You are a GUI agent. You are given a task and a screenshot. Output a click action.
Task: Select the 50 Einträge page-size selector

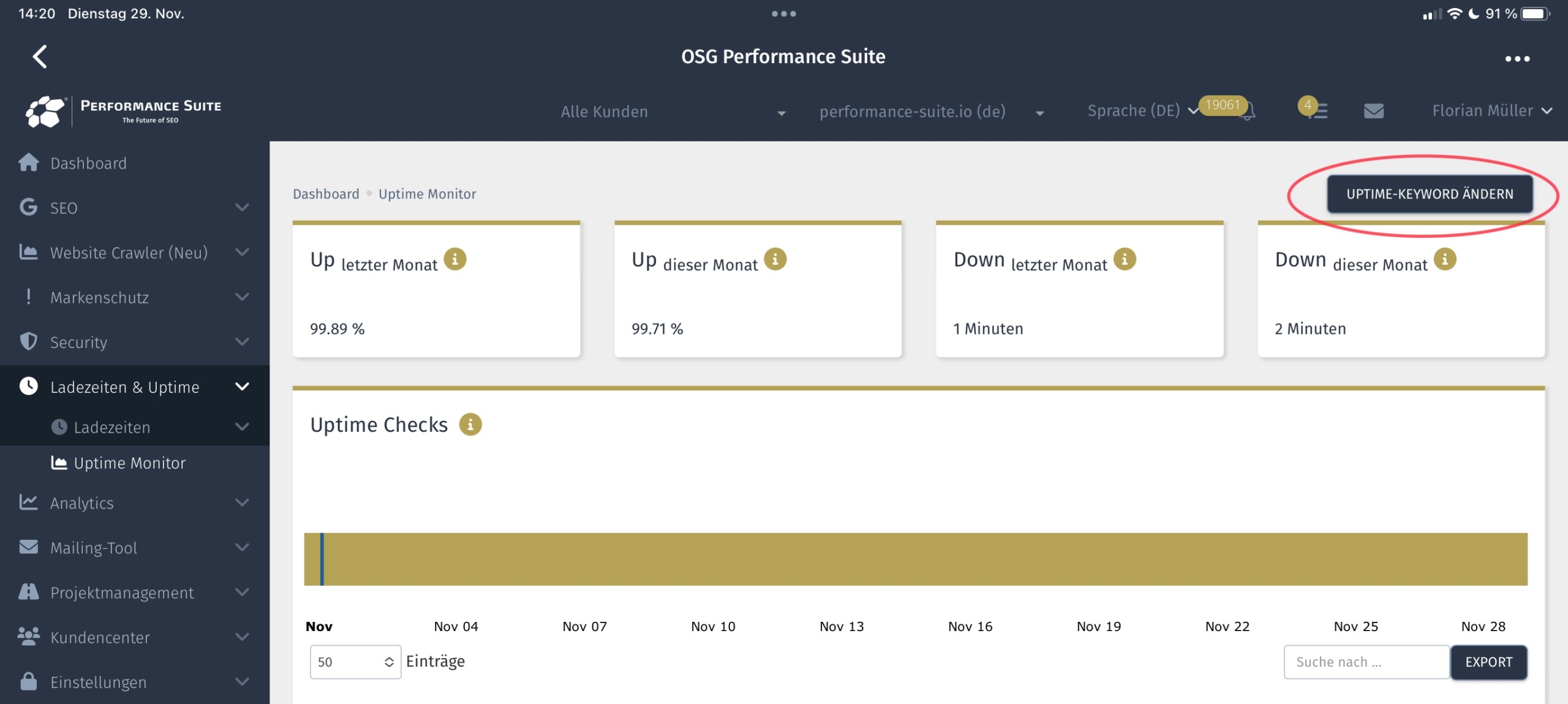[x=355, y=662]
